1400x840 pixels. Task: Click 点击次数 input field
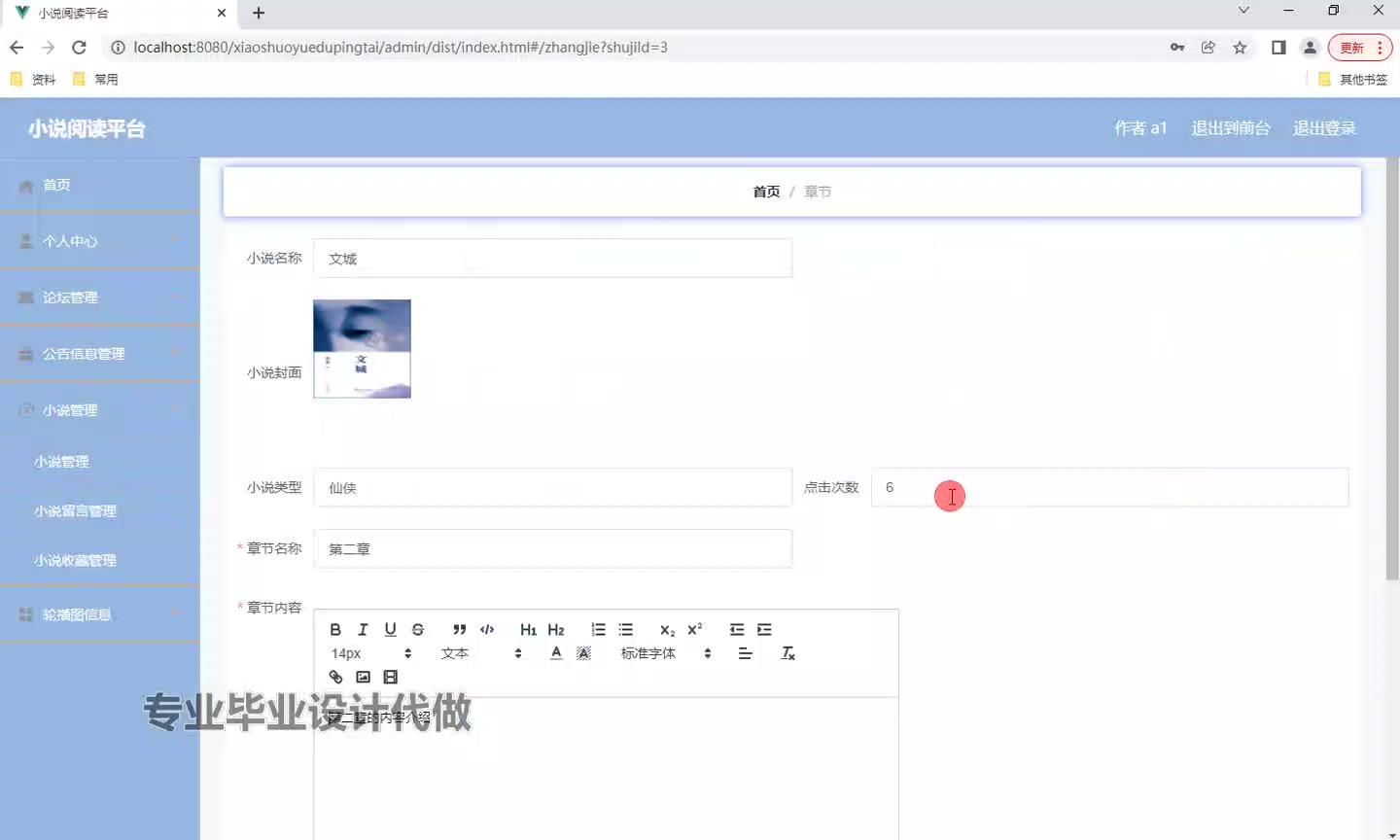1109,487
